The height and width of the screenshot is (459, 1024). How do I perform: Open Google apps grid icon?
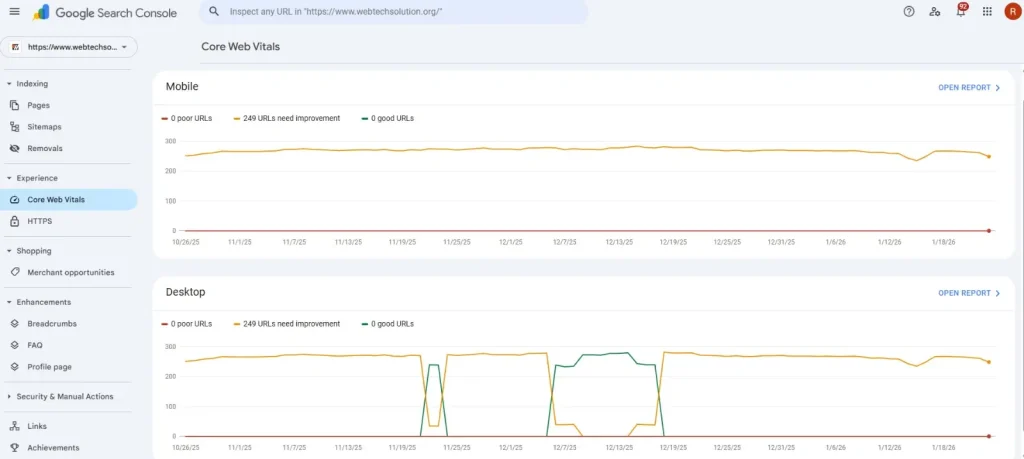click(x=987, y=11)
